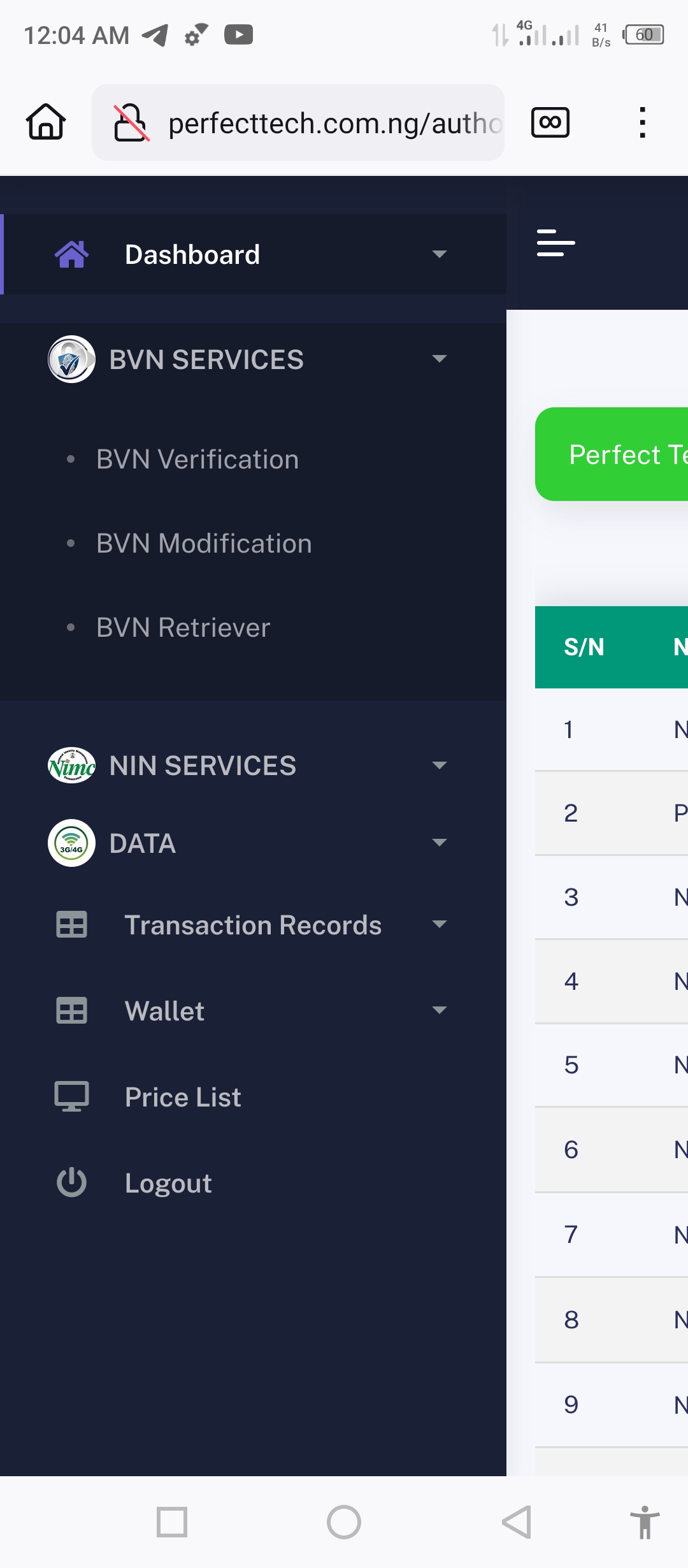Viewport: 688px width, 1568px height.
Task: Tap the browser home icon
Action: tap(45, 122)
